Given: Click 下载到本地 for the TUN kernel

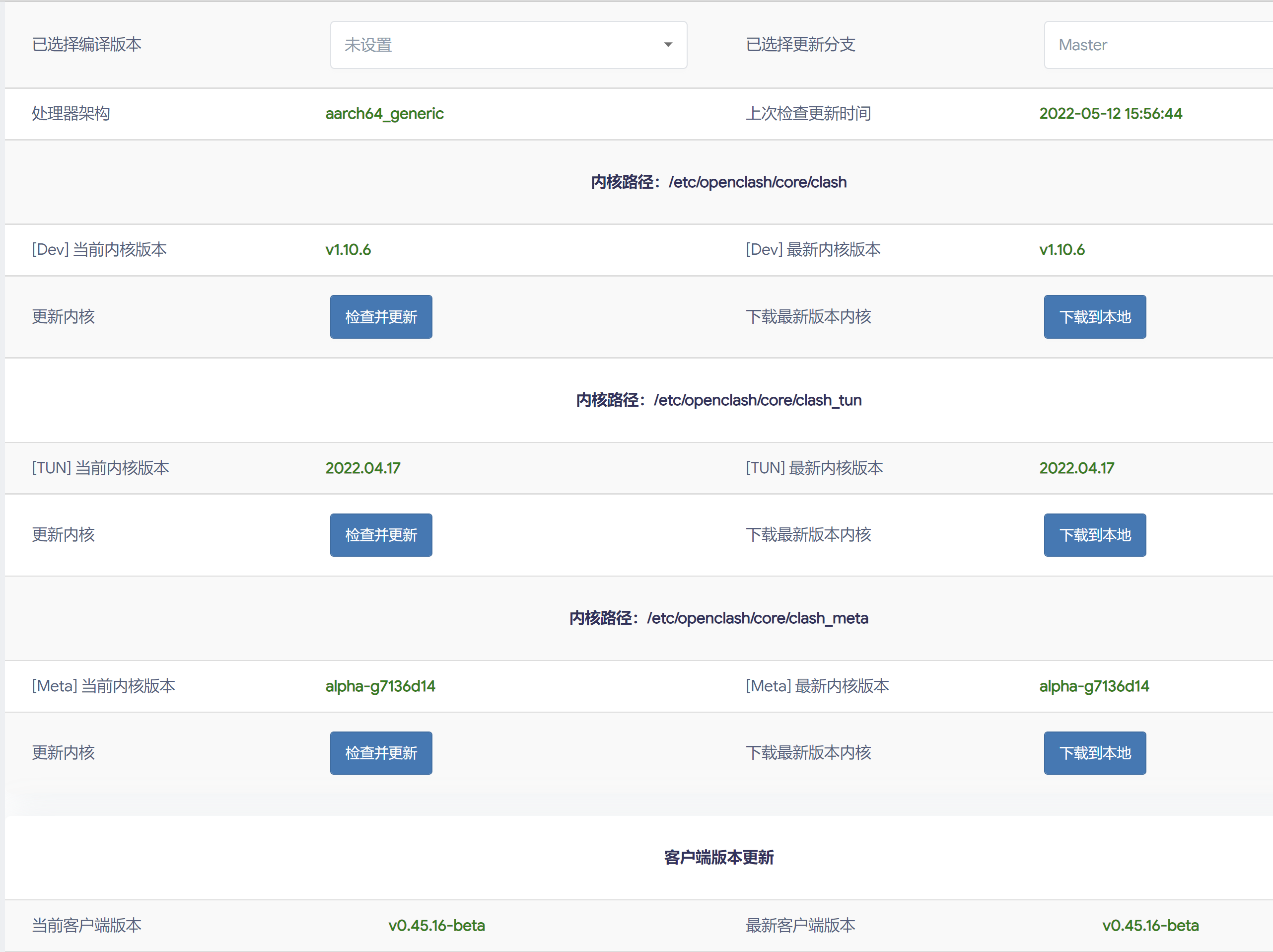Looking at the screenshot, I should [x=1095, y=535].
